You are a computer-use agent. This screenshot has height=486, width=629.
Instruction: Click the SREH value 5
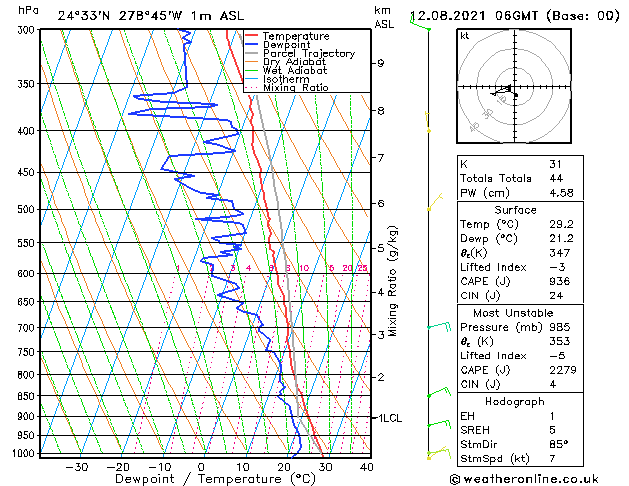pyautogui.click(x=552, y=430)
